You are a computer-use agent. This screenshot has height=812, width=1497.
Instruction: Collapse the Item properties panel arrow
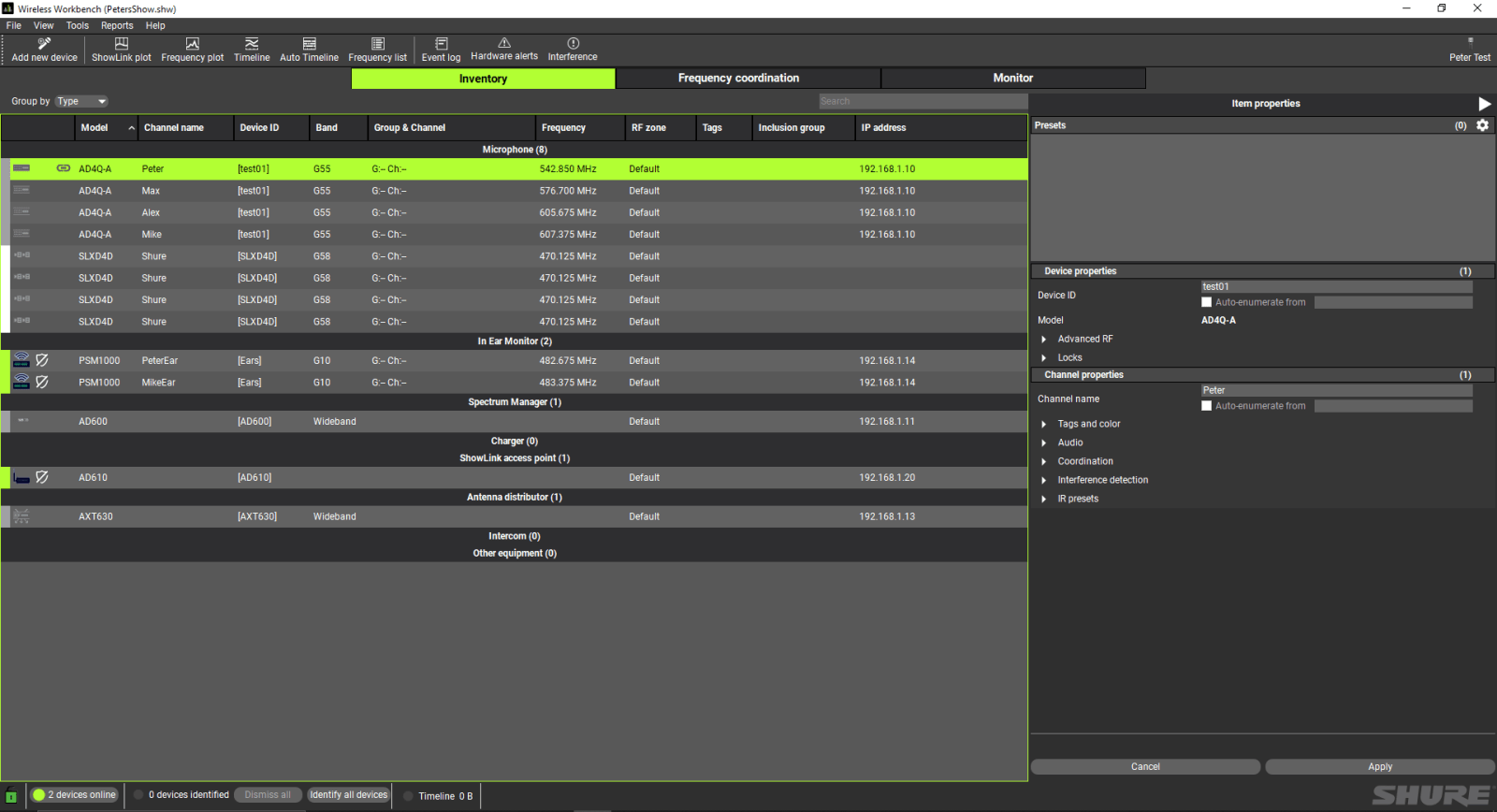[x=1484, y=104]
